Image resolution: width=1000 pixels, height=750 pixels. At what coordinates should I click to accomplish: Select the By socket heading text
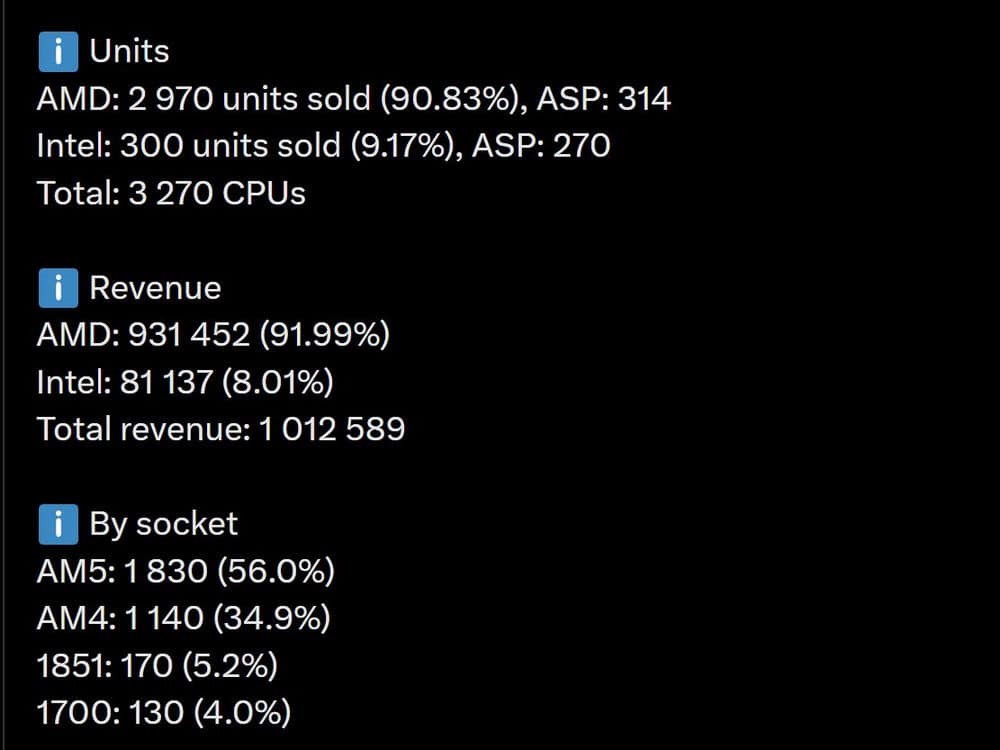163,525
